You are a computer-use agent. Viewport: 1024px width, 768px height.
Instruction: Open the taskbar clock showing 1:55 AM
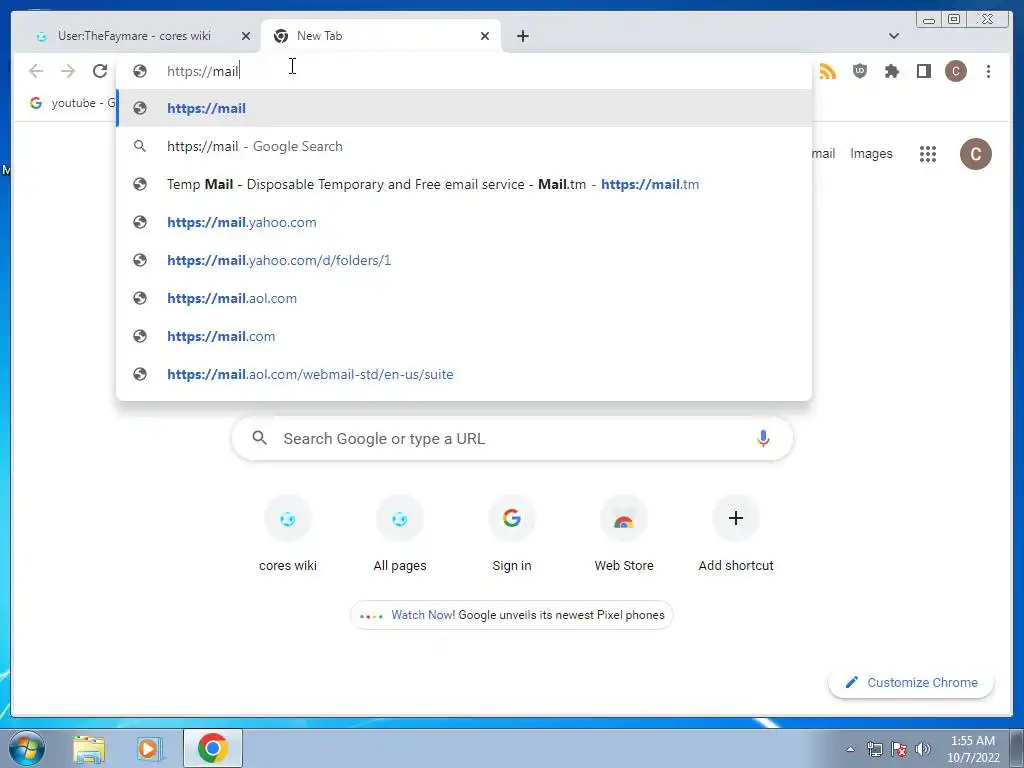pyautogui.click(x=973, y=749)
